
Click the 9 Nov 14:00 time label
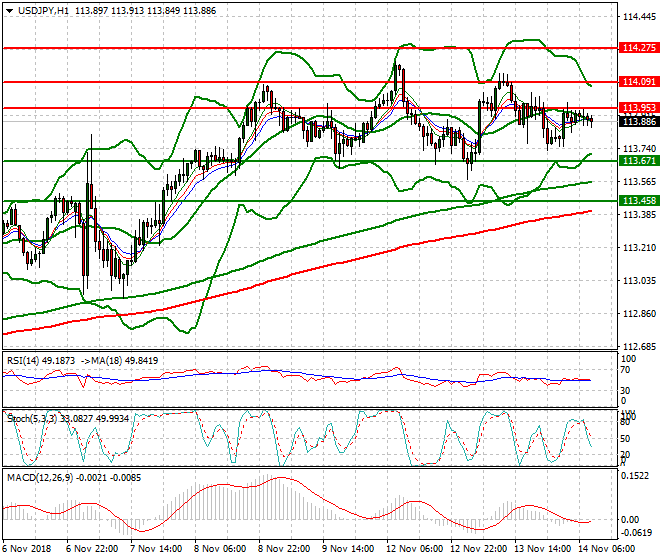tap(348, 549)
